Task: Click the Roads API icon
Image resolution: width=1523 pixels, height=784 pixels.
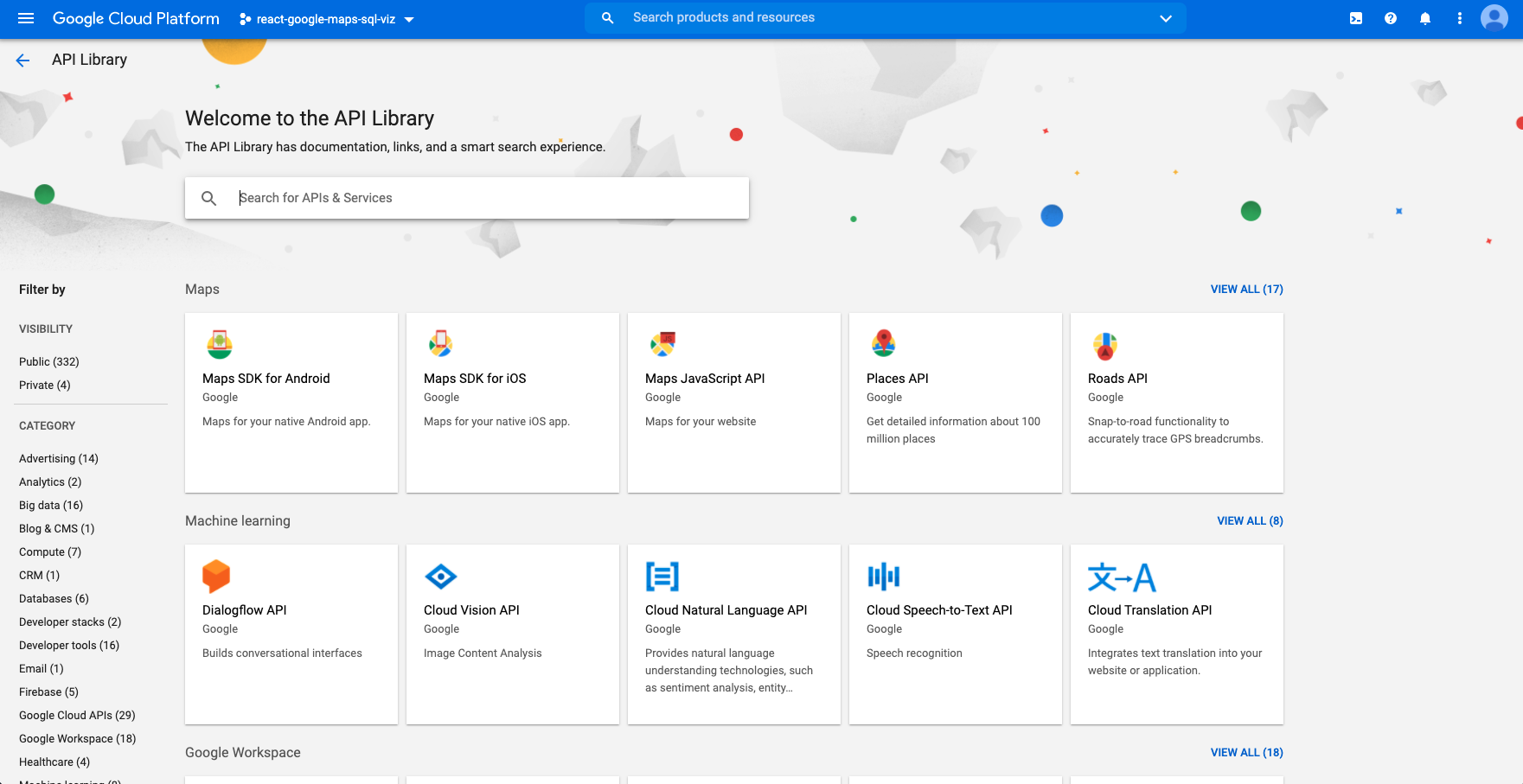Action: click(1105, 346)
